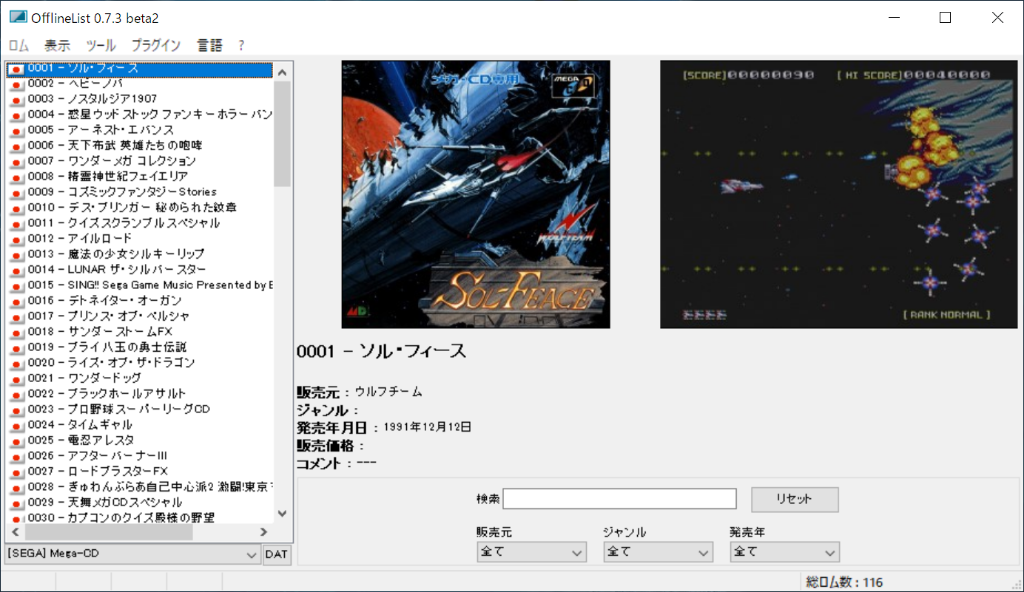Click the red icon beside 0005 アーネスト・エバンス
This screenshot has height=592, width=1024.
coord(16,131)
